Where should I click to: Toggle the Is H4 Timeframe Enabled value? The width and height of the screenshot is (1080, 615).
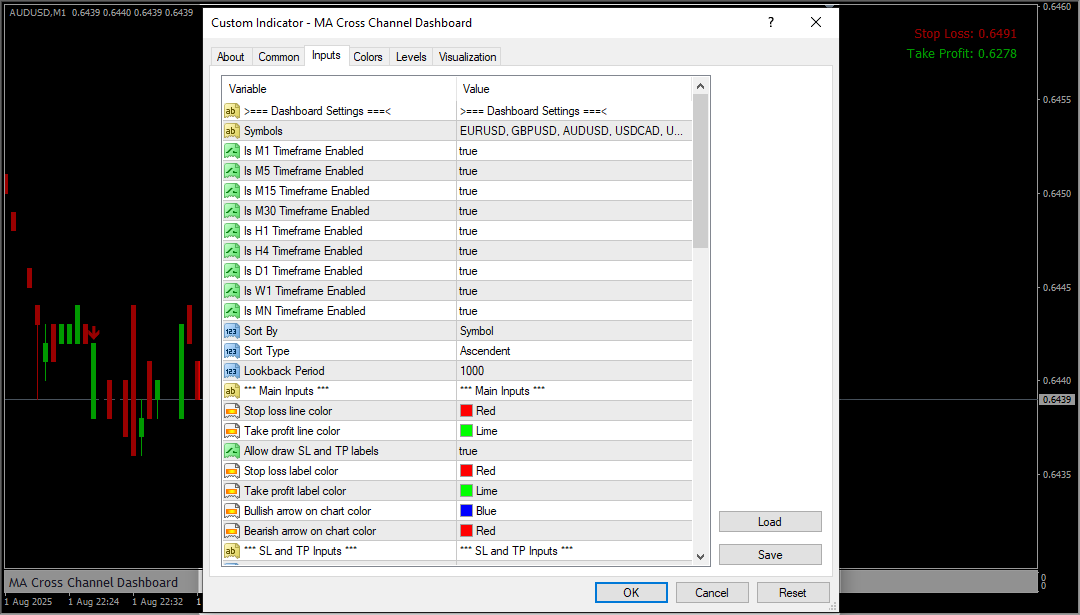coord(573,251)
